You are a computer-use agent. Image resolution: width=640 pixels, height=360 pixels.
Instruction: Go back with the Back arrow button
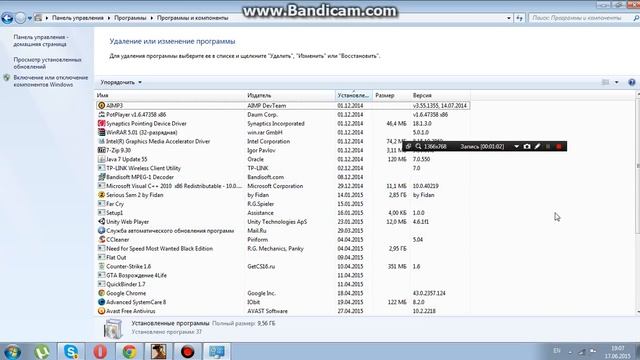(7, 18)
